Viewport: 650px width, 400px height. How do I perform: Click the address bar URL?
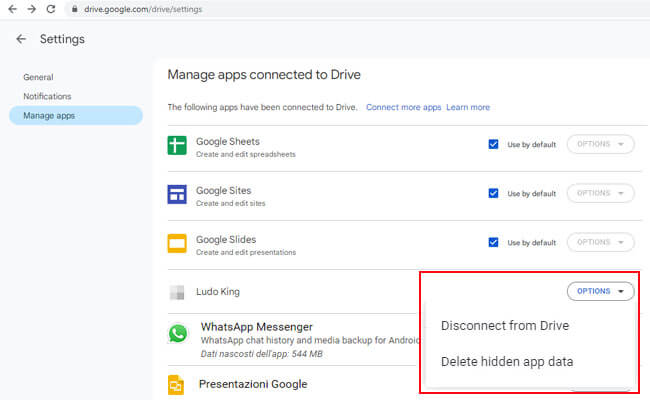tap(143, 9)
